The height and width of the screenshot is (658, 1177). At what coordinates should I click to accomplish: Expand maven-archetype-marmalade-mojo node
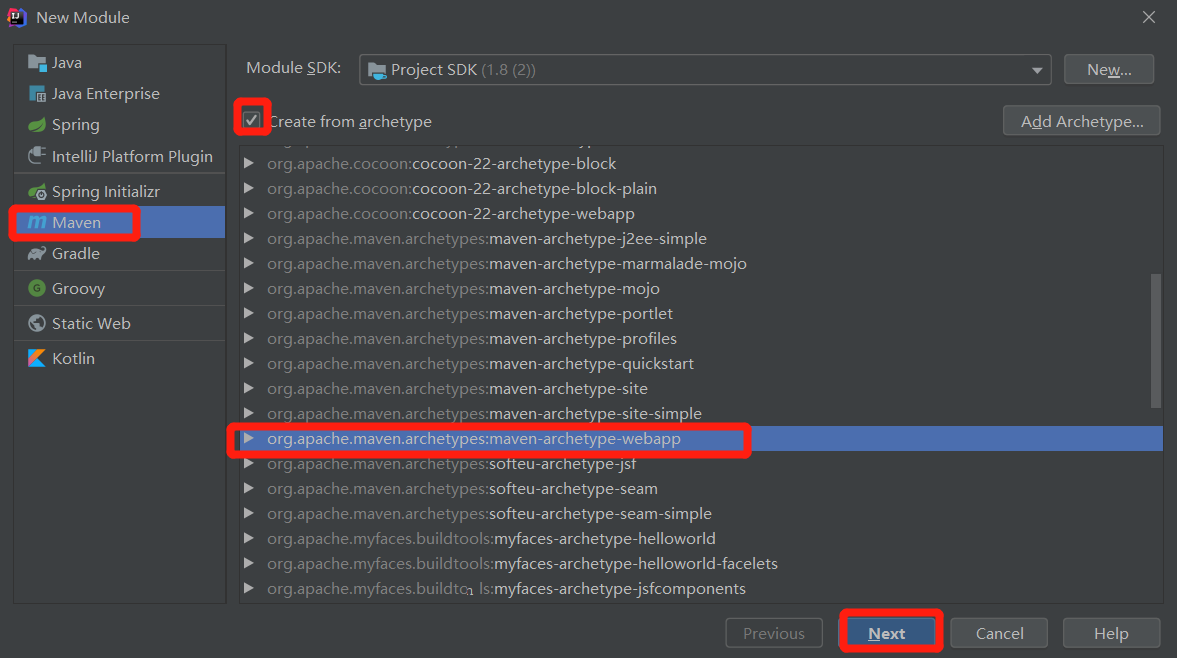click(x=248, y=263)
